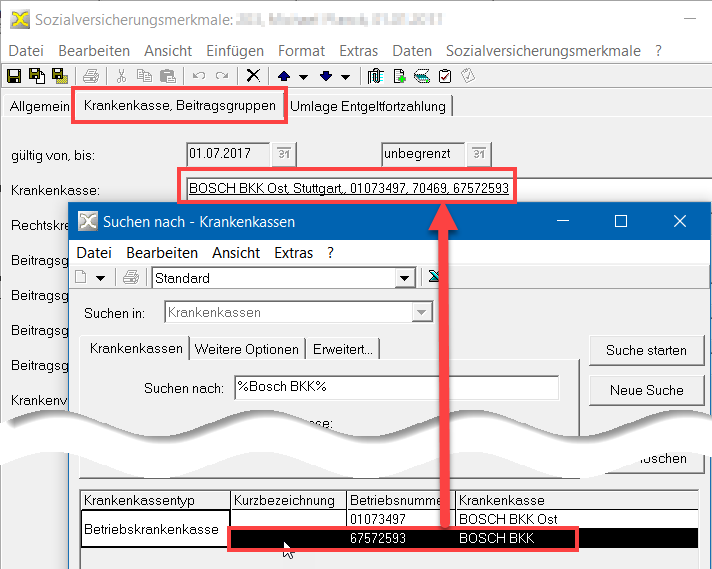Click the Suche starten button
712x569 pixels.
pyautogui.click(x=646, y=350)
